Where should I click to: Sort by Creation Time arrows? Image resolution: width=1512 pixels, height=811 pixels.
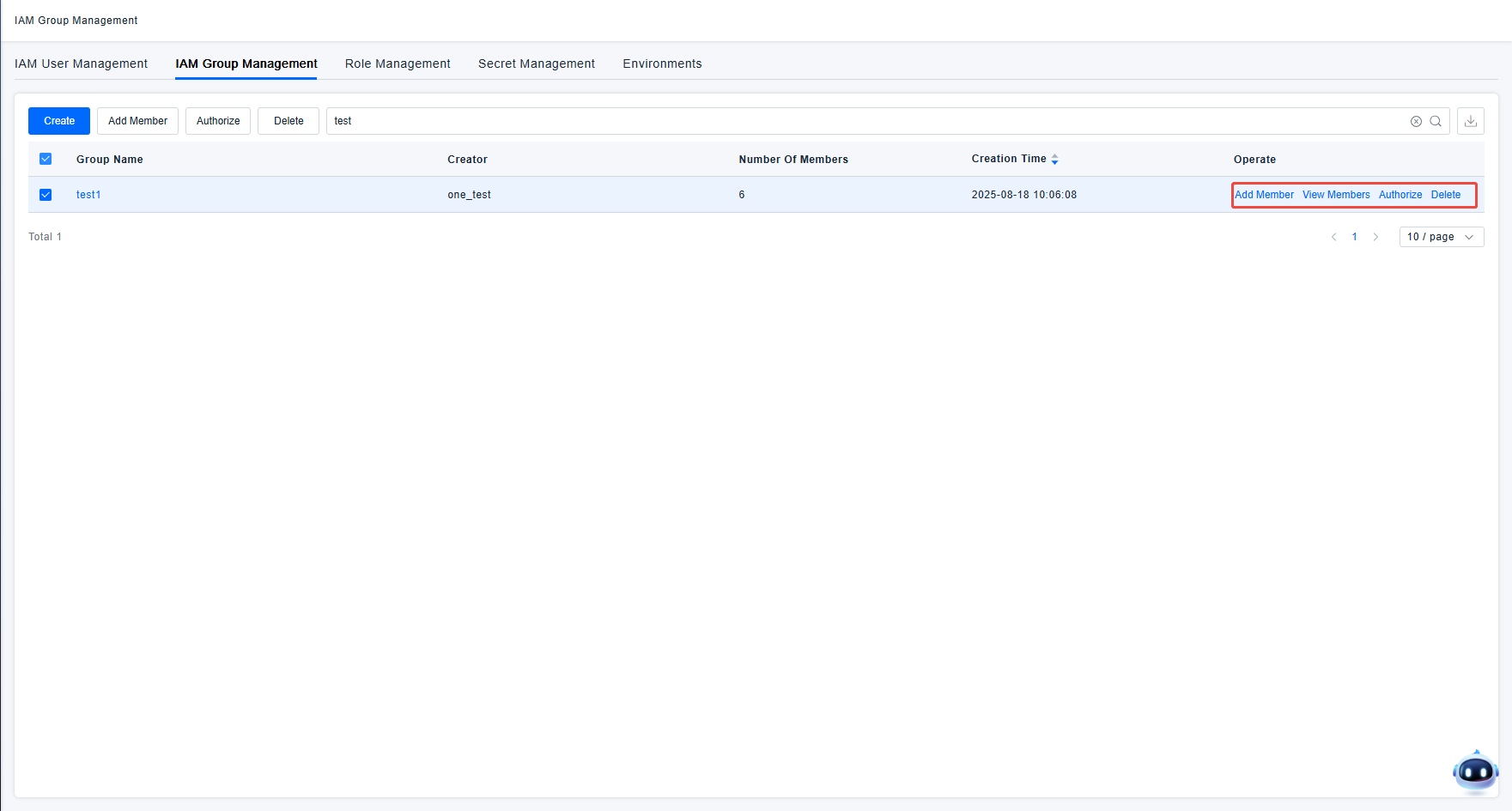tap(1054, 160)
